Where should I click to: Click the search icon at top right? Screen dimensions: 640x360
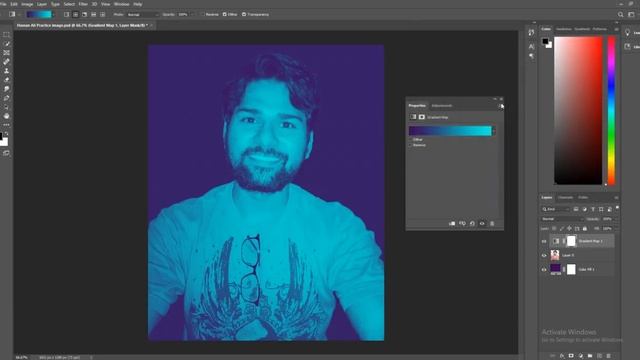click(620, 14)
